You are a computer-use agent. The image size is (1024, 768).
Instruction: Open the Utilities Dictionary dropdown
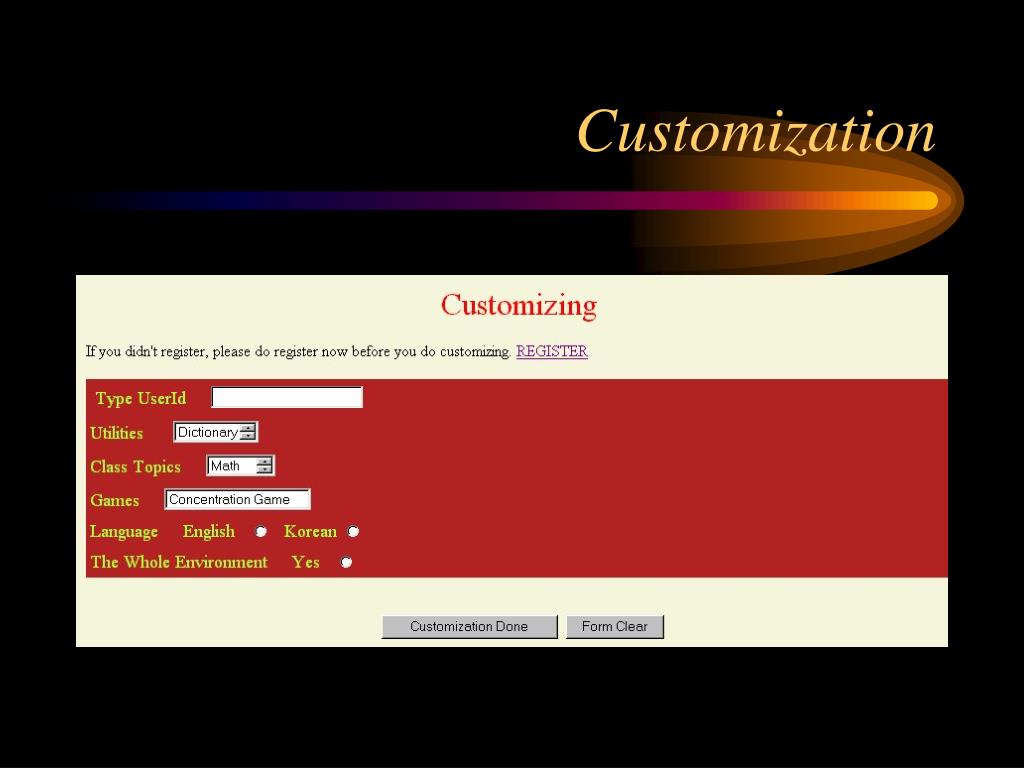point(216,432)
